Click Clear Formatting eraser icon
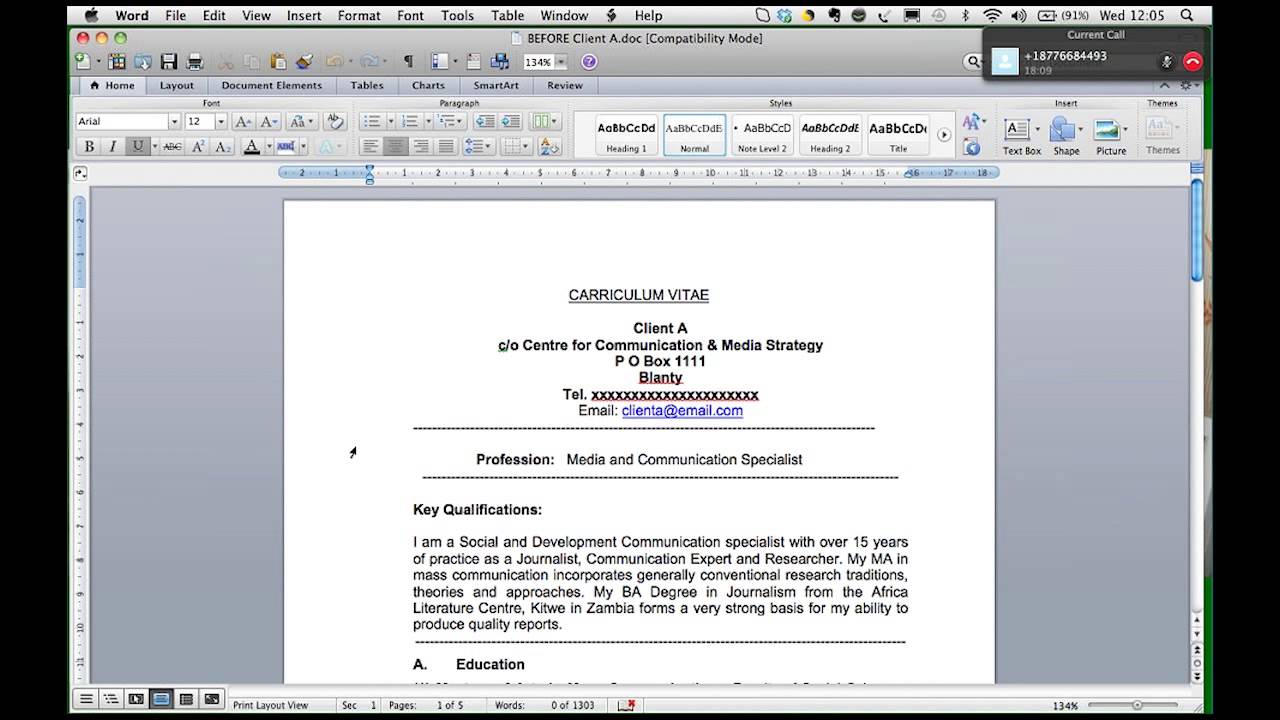This screenshot has height=720, width=1280. click(x=335, y=121)
